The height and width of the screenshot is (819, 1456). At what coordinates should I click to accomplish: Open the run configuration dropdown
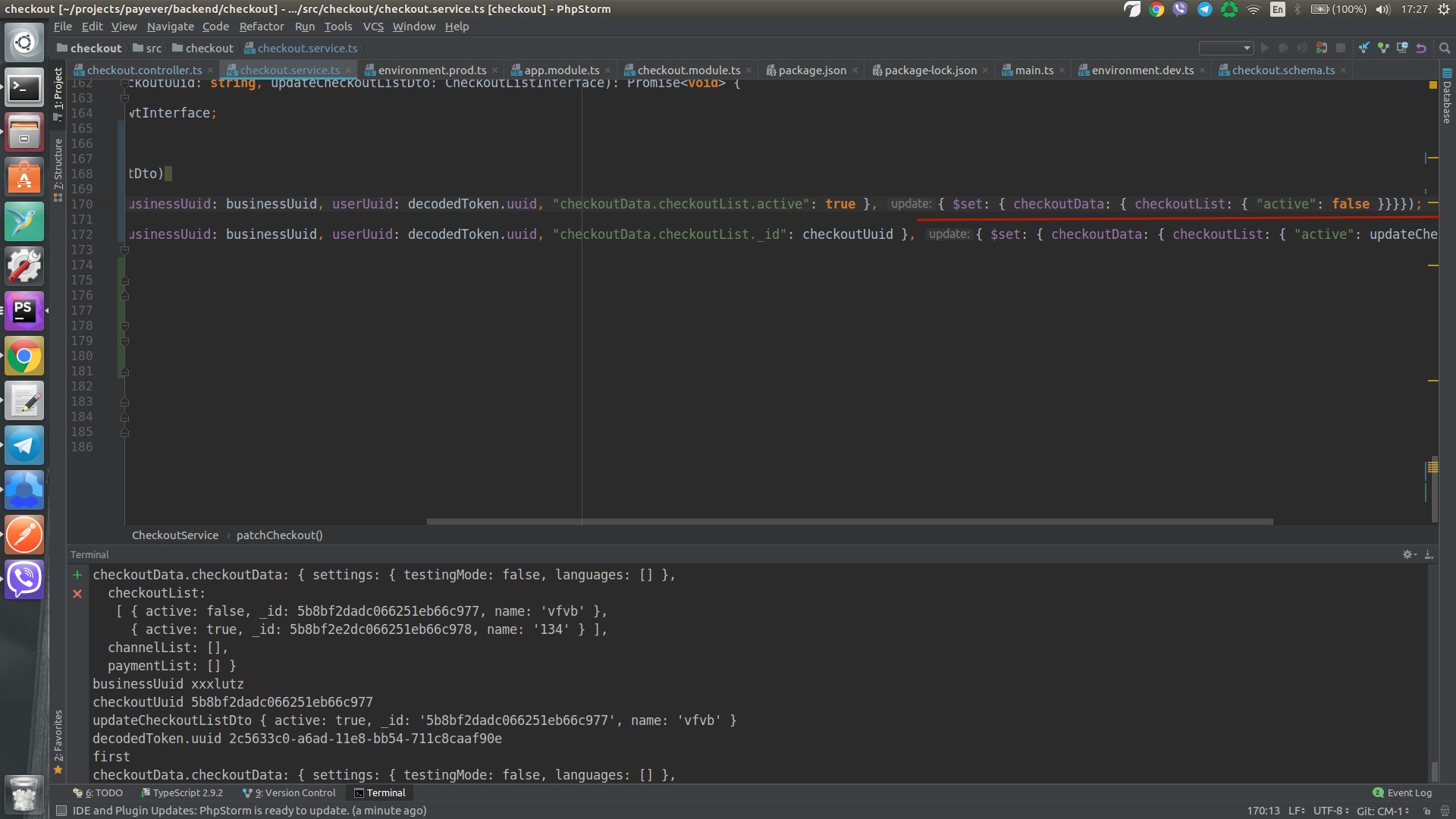coord(1225,48)
